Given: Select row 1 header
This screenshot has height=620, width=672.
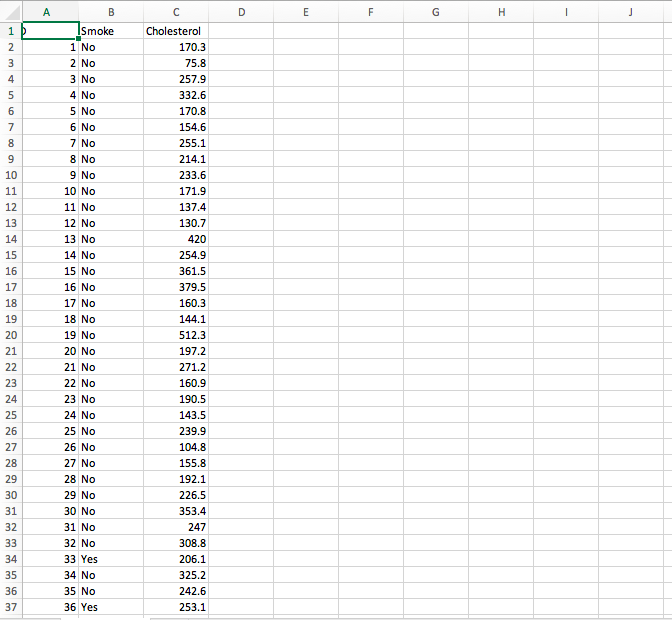Looking at the screenshot, I should [x=11, y=31].
